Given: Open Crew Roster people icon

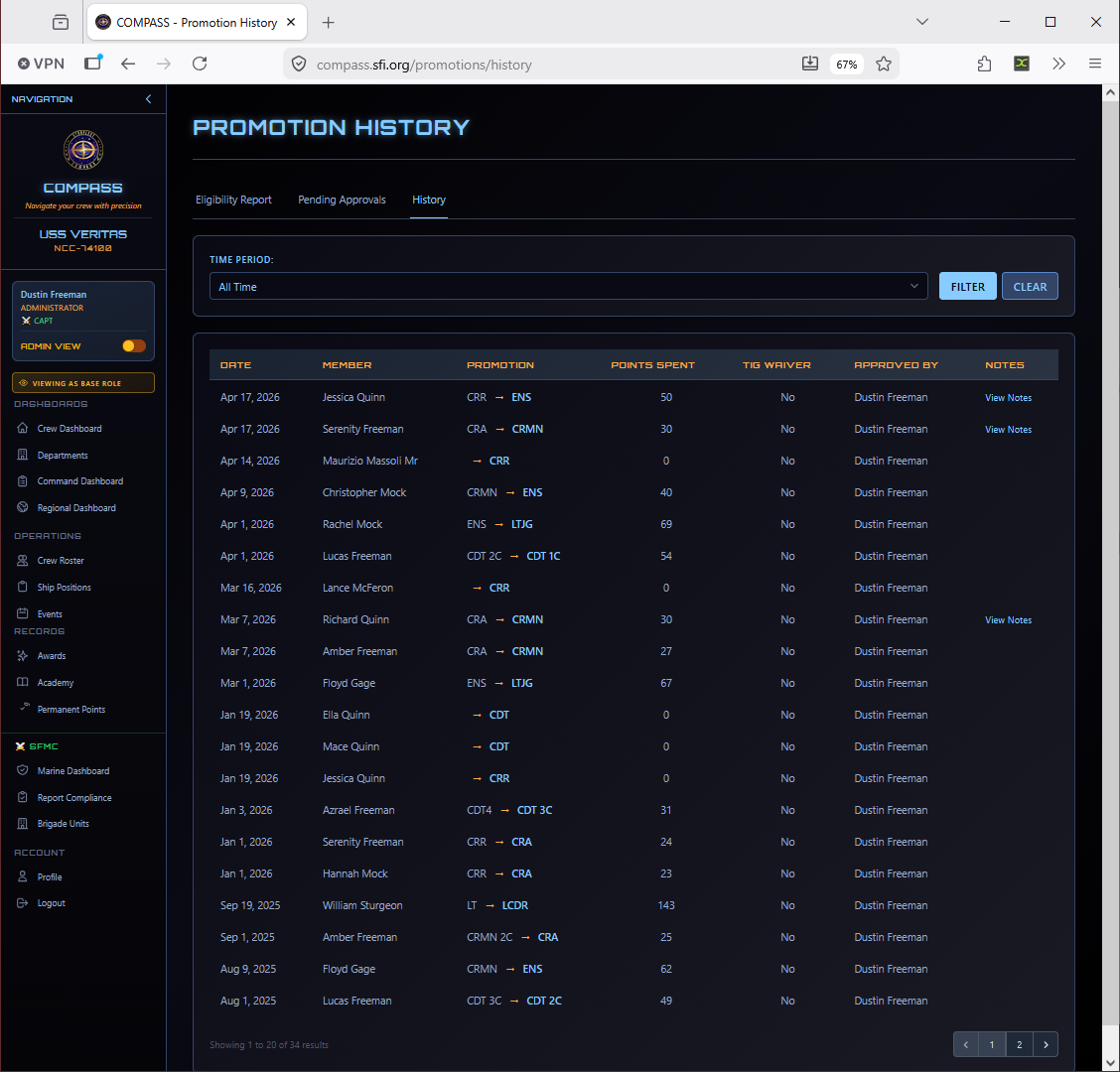Looking at the screenshot, I should point(22,561).
